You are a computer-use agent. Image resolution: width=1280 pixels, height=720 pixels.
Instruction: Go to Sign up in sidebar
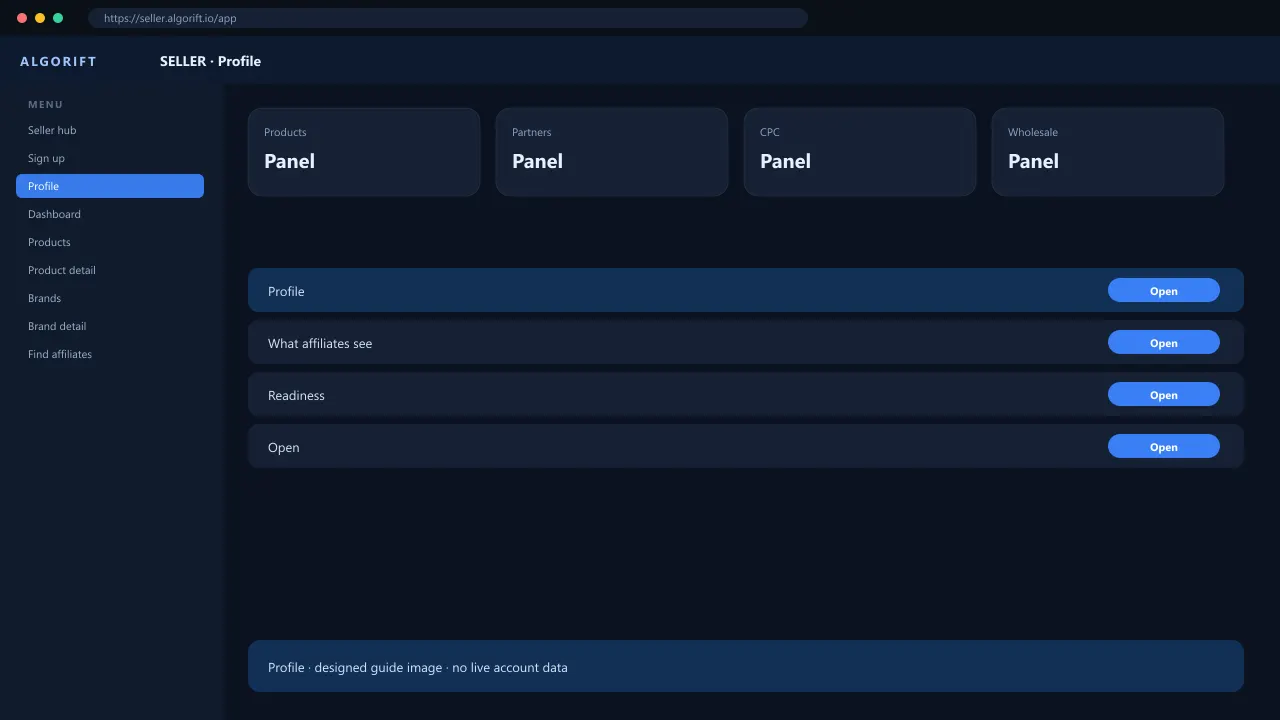(x=110, y=158)
